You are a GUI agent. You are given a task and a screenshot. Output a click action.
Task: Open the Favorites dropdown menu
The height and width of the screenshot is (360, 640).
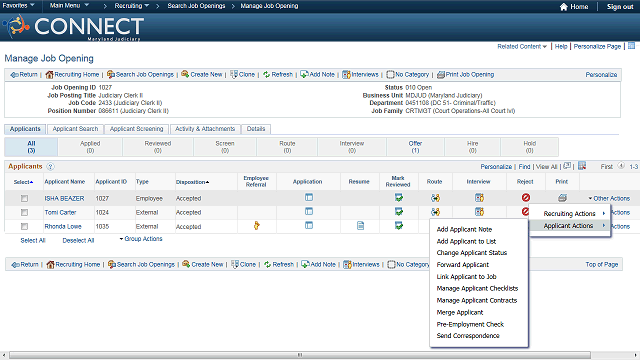[x=18, y=6]
